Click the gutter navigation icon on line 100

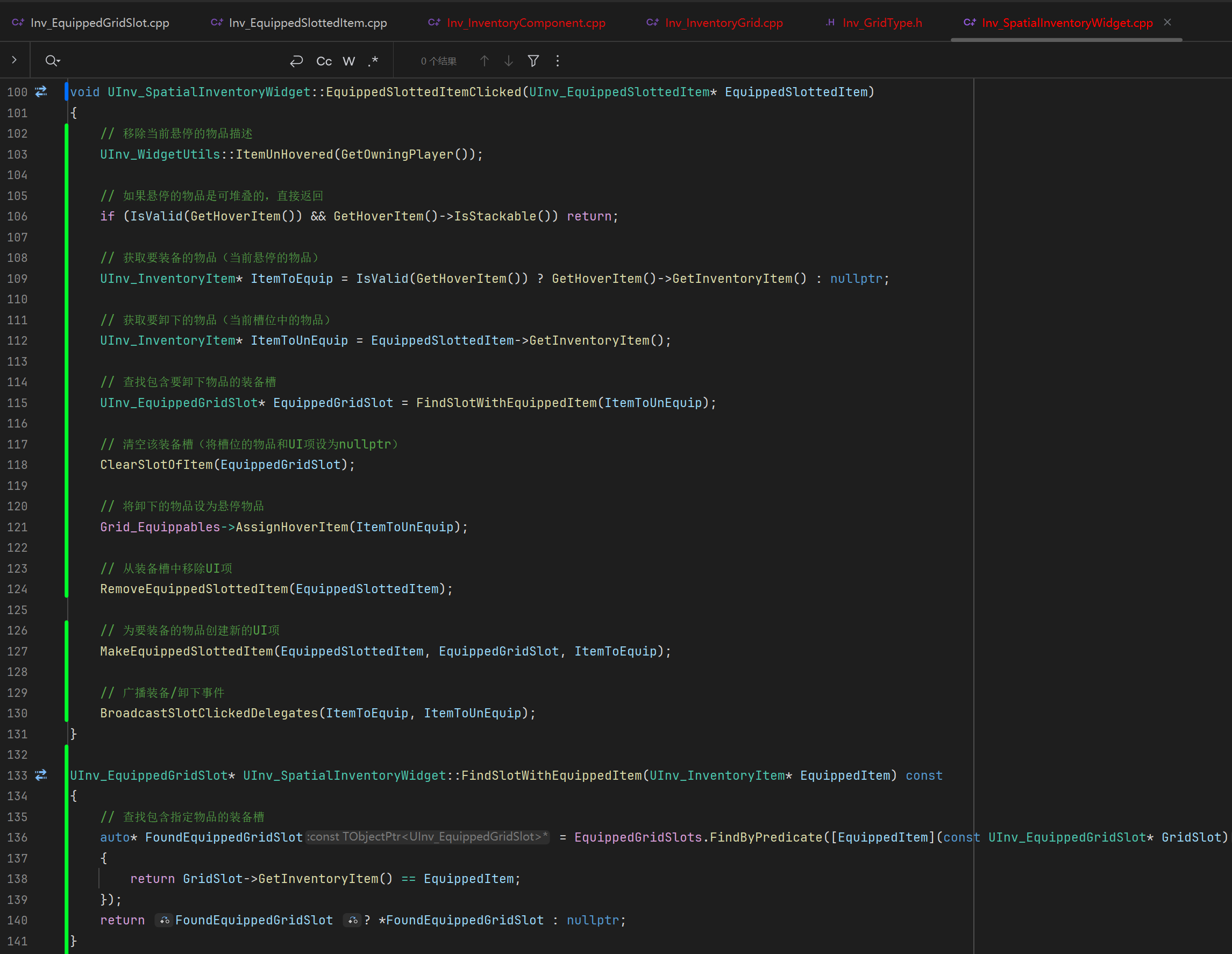41,92
